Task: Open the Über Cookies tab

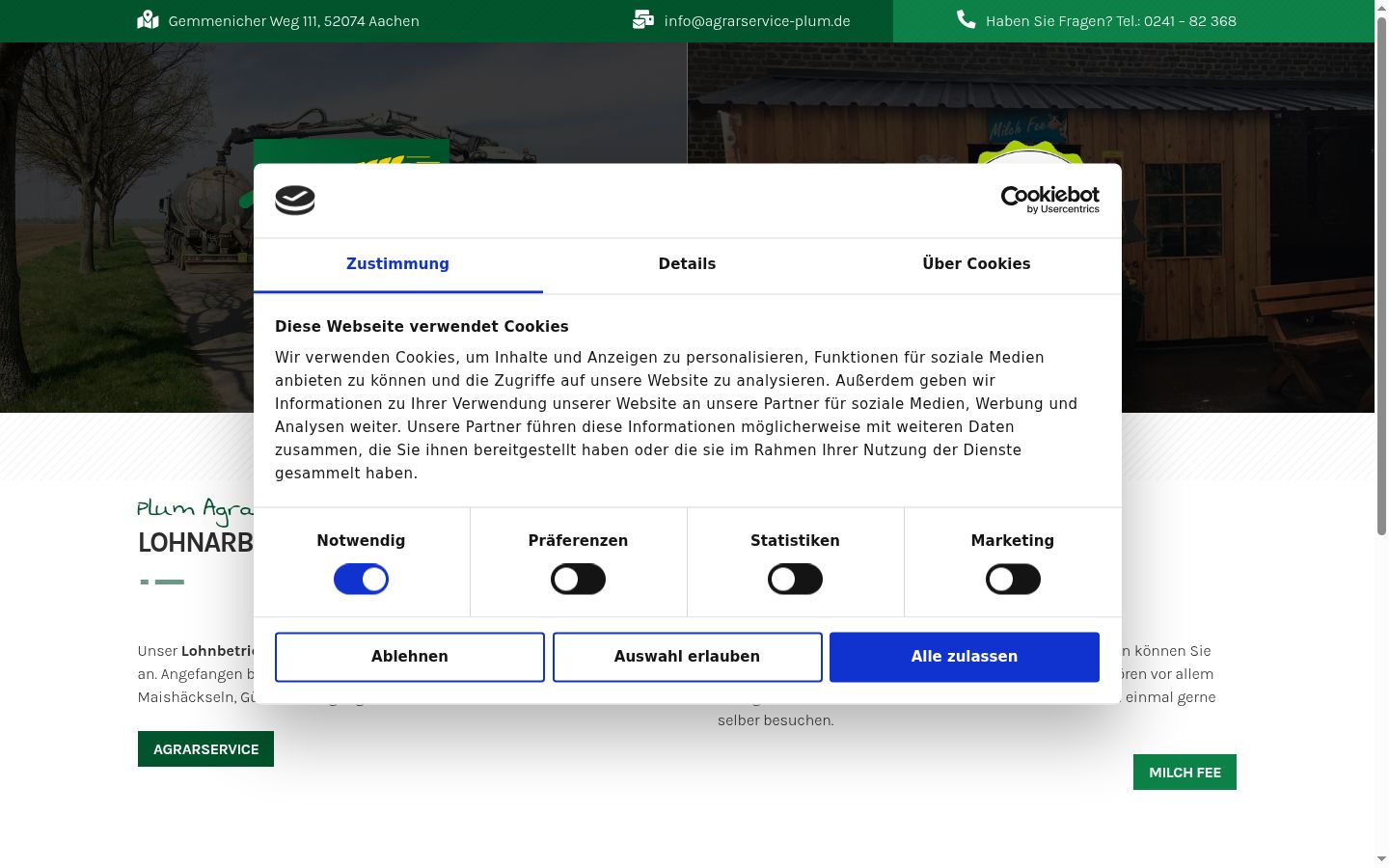Action: pos(976,264)
